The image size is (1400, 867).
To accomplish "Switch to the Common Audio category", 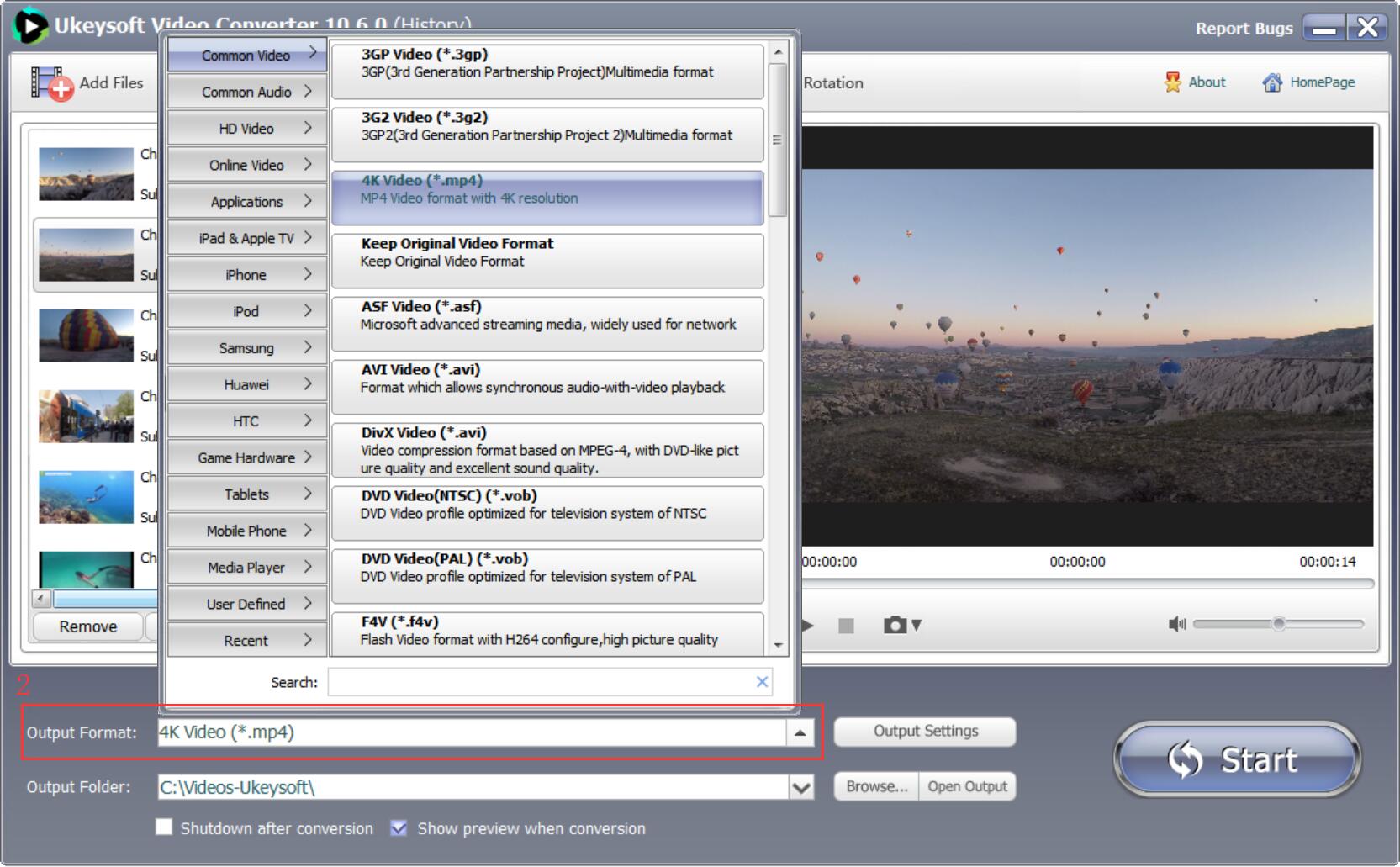I will (x=245, y=92).
